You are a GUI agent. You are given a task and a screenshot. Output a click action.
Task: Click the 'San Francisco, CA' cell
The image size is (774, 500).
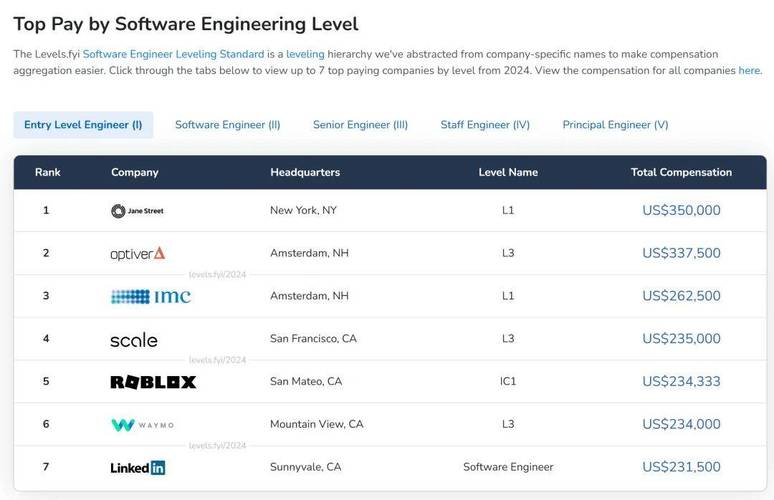pos(313,339)
